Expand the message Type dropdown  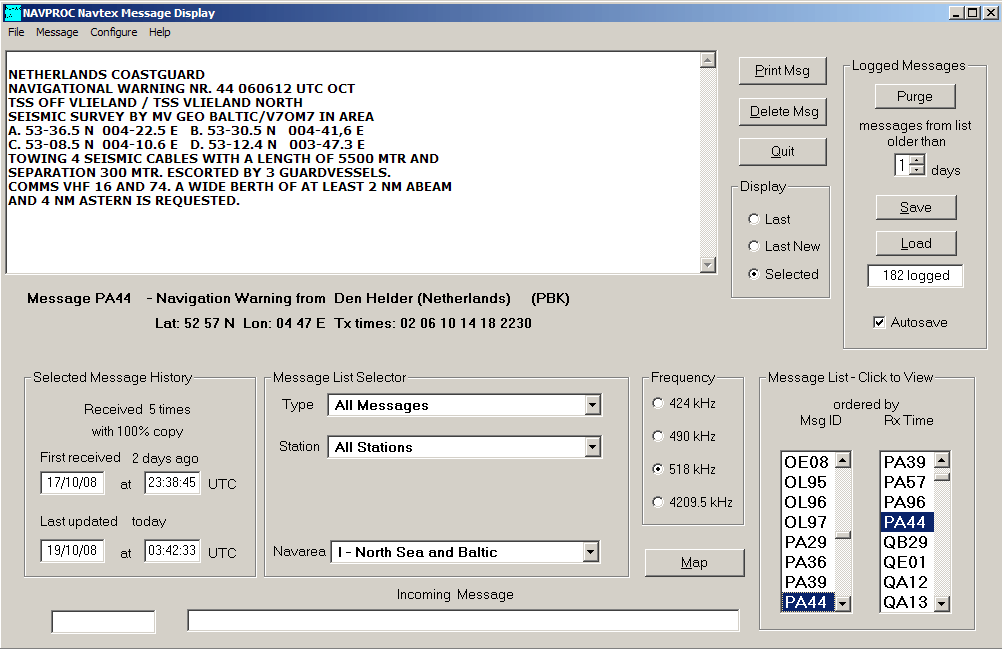click(x=593, y=405)
